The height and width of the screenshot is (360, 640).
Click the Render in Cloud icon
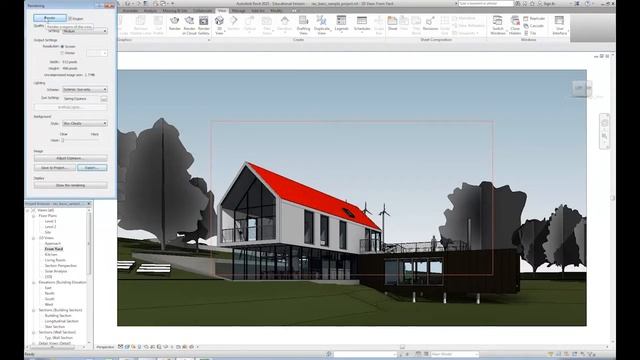coord(189,25)
